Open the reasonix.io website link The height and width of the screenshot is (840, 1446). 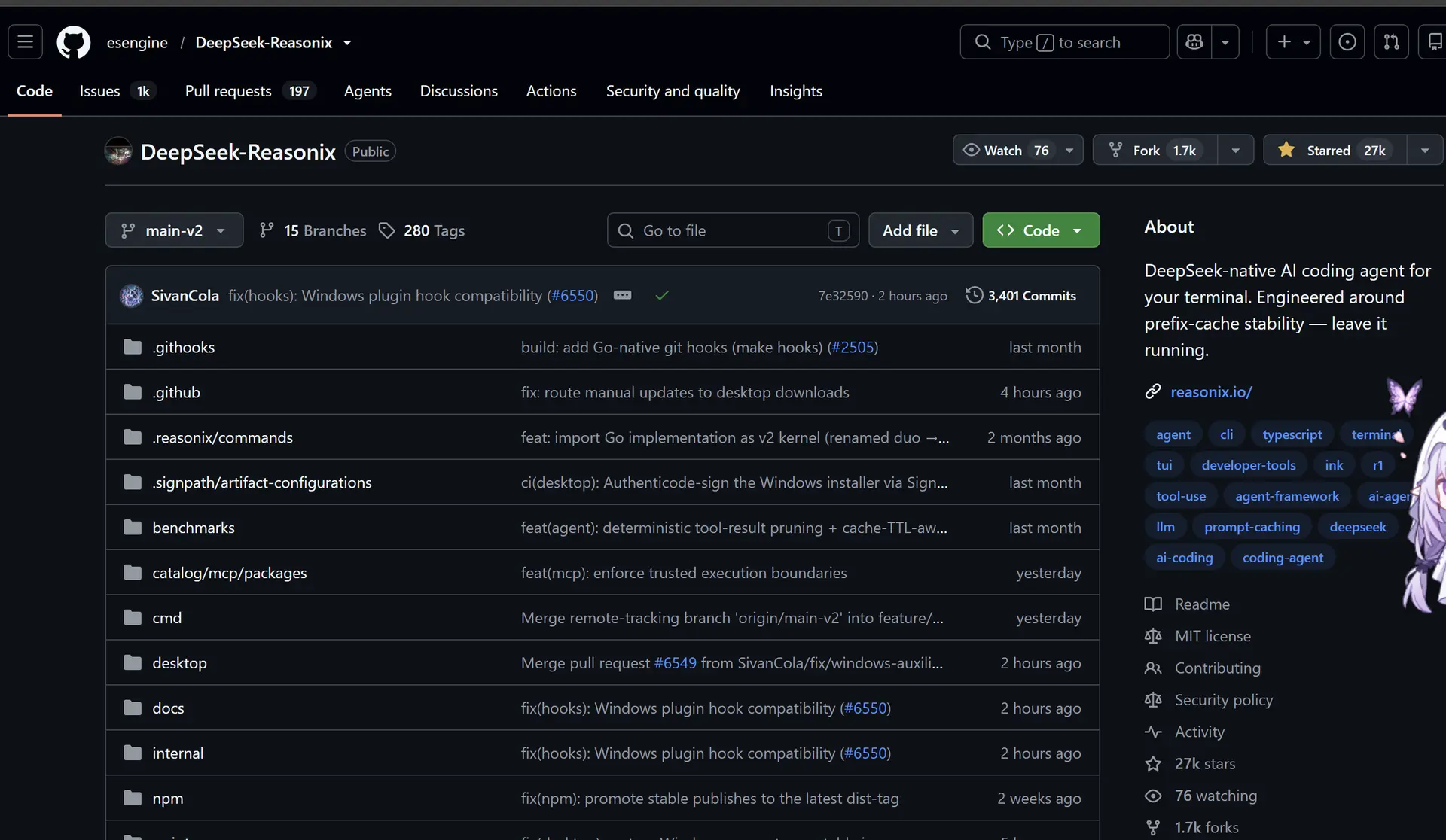pyautogui.click(x=1211, y=391)
